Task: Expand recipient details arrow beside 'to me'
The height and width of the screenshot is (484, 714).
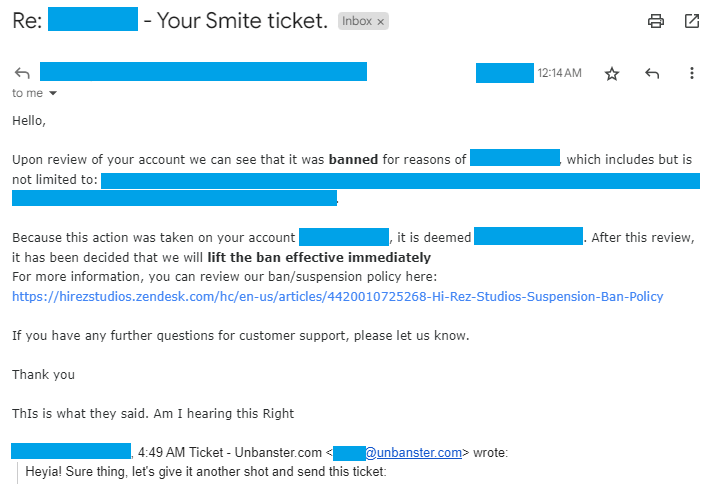Action: pyautogui.click(x=53, y=93)
